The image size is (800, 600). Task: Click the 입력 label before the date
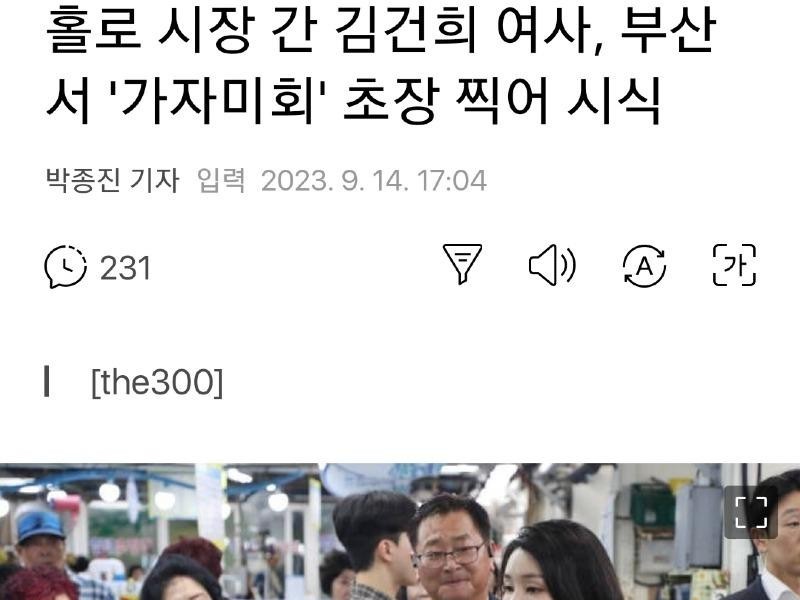point(221,180)
